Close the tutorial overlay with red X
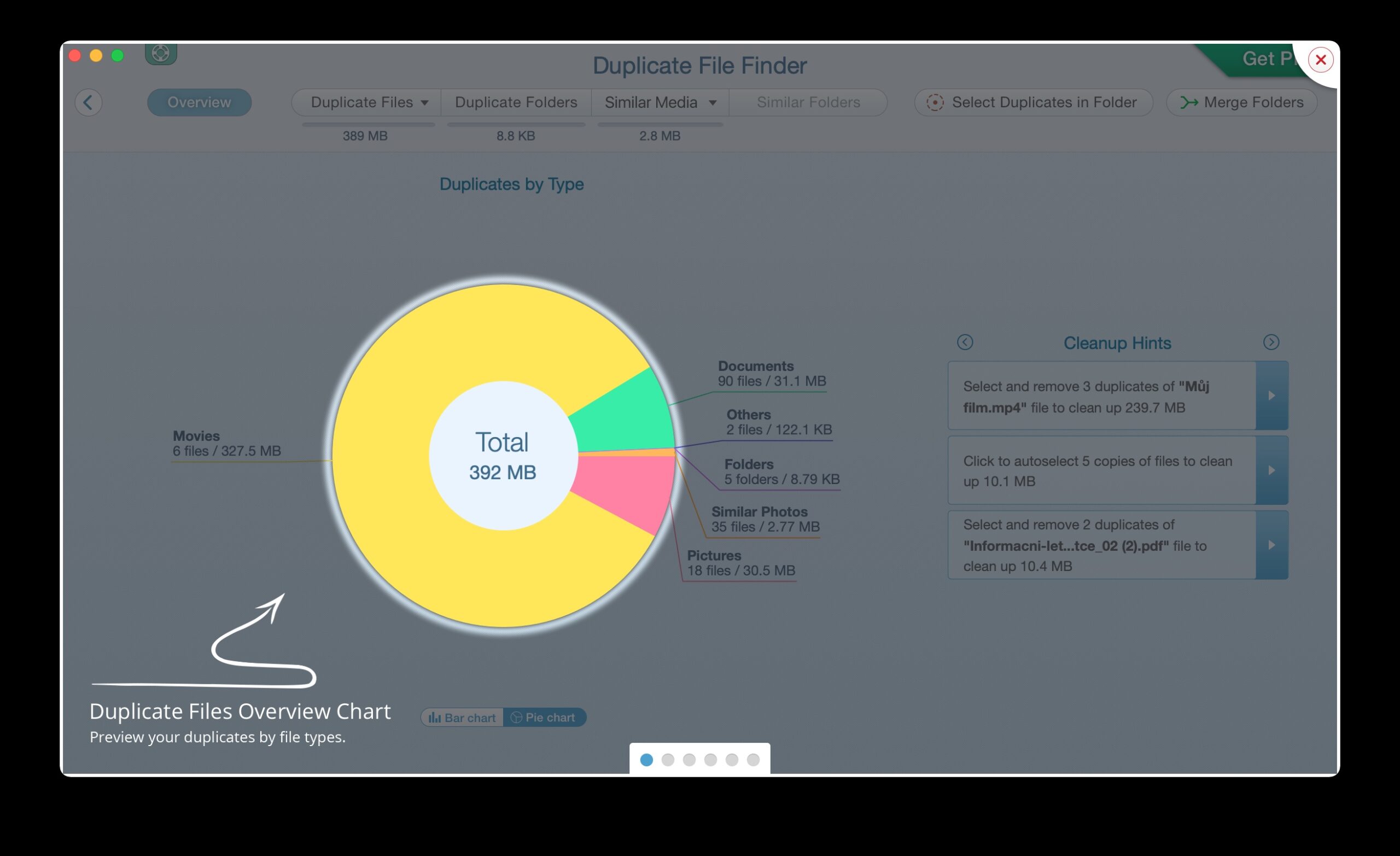This screenshot has height=856, width=1400. pyautogui.click(x=1320, y=60)
